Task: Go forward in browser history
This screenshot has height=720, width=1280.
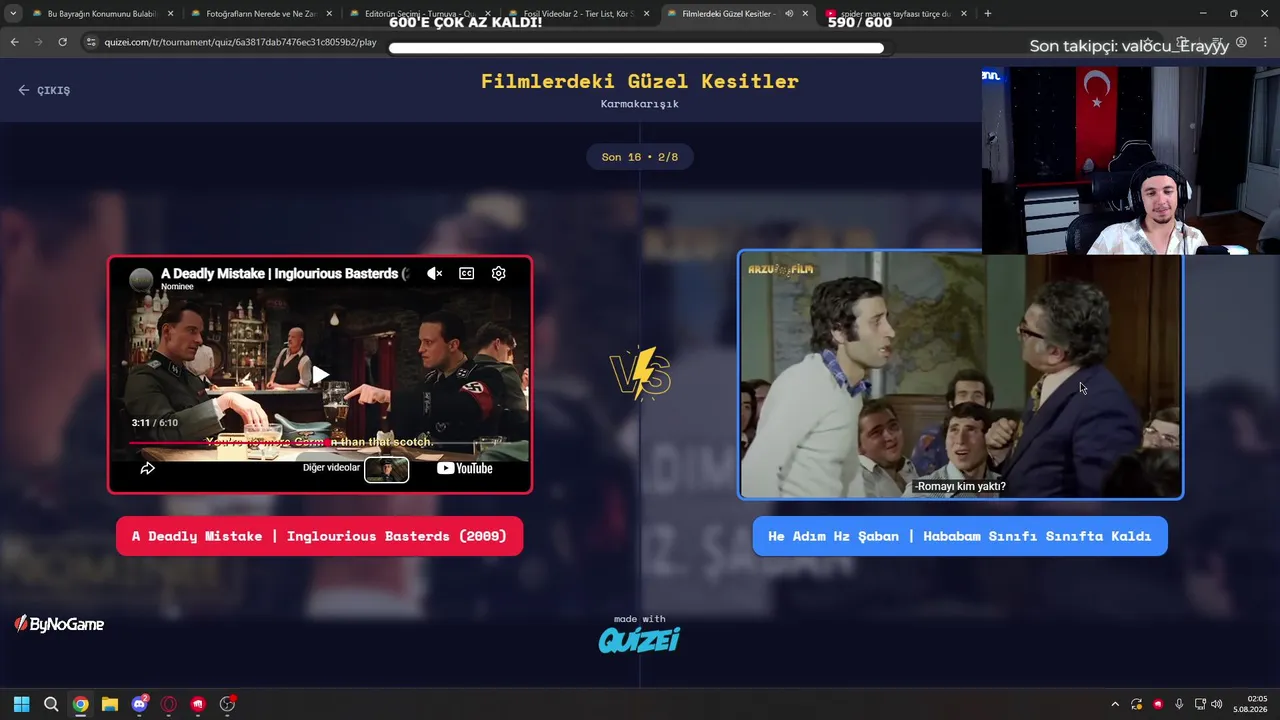Action: pos(38,42)
